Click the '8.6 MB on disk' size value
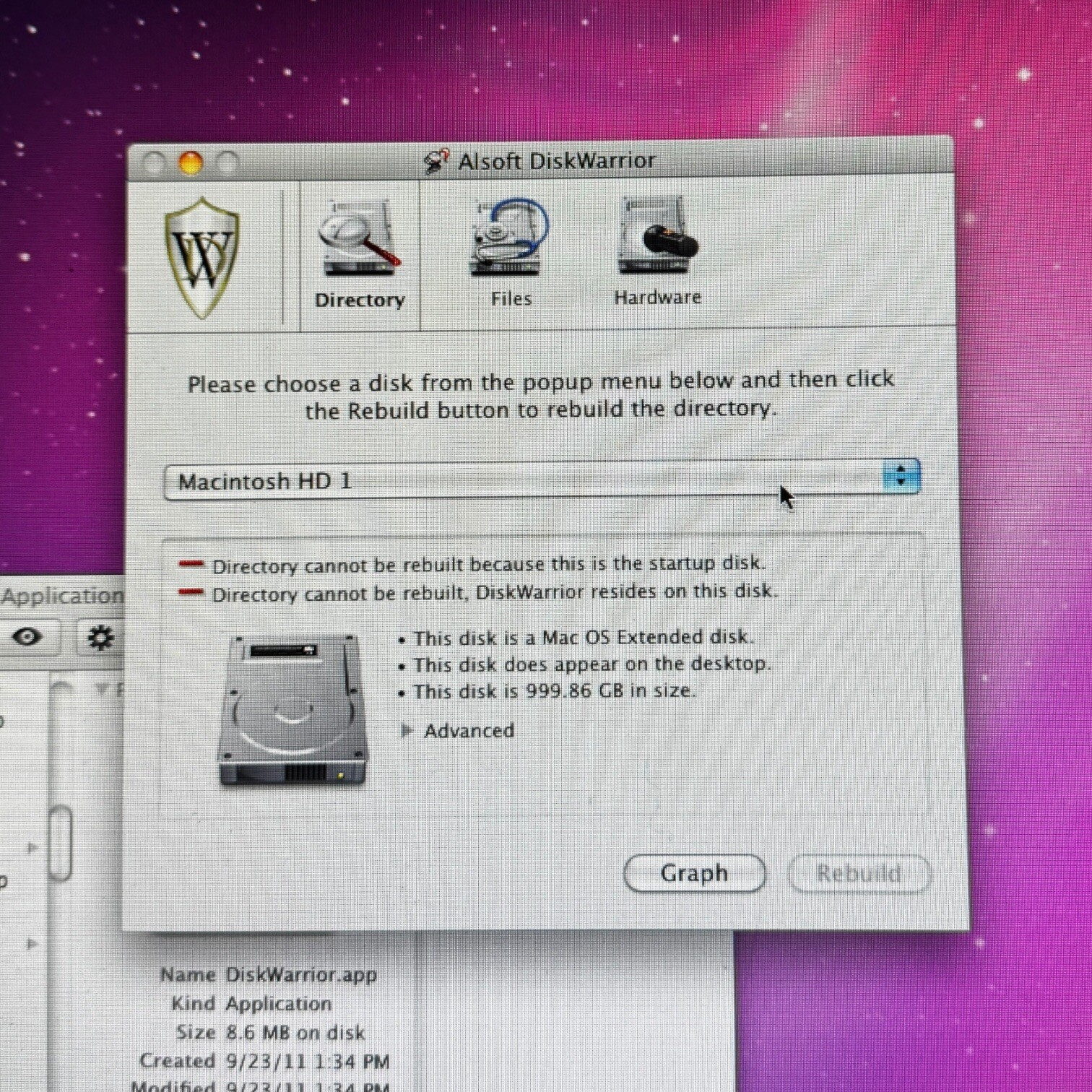The width and height of the screenshot is (1092, 1092). pos(295,1033)
